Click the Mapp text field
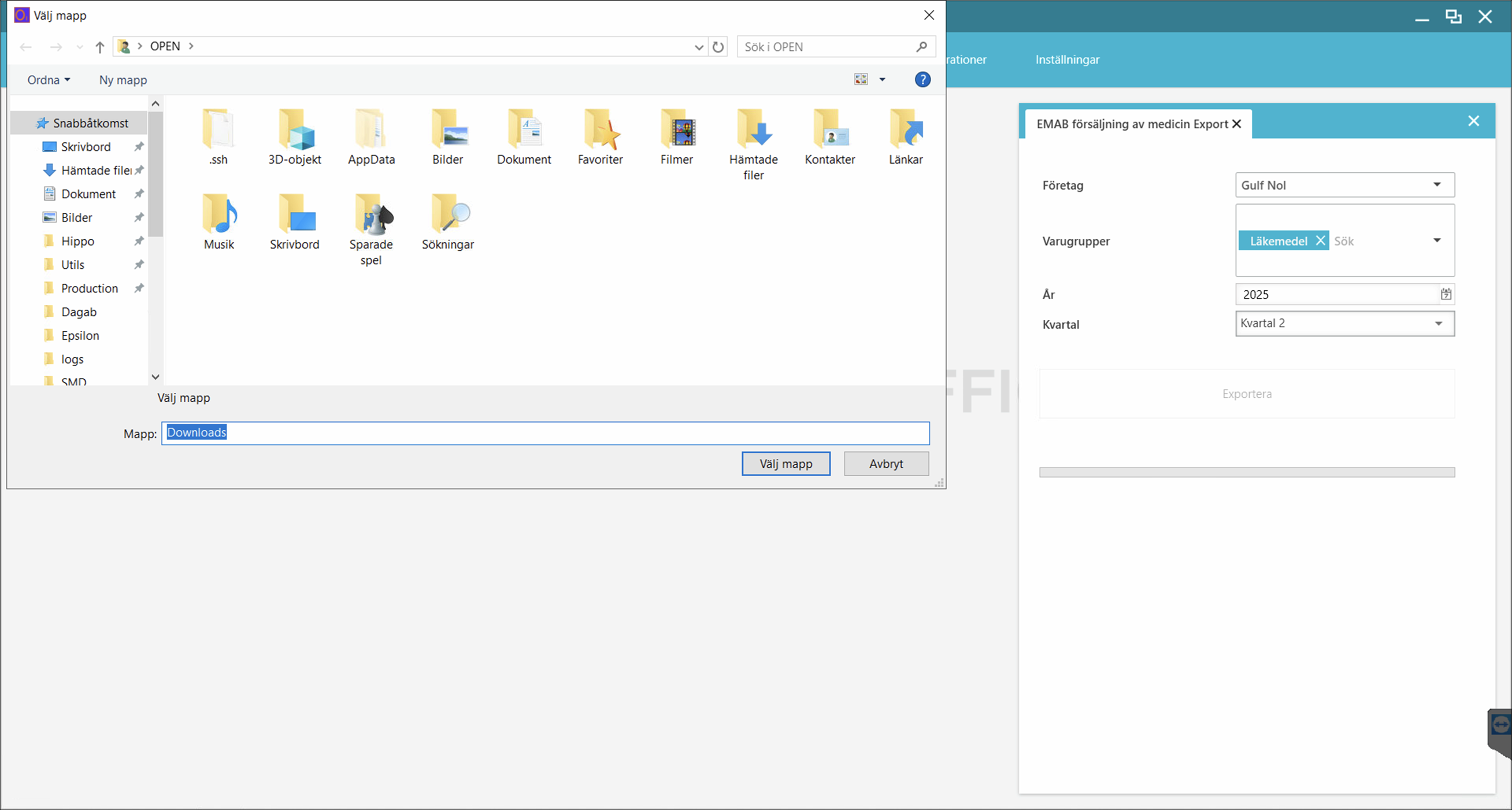The image size is (1512, 810). click(x=544, y=433)
